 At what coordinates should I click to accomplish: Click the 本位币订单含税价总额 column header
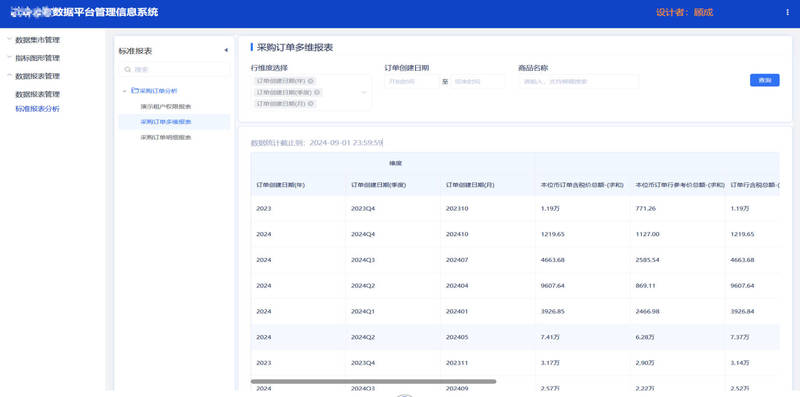click(582, 185)
